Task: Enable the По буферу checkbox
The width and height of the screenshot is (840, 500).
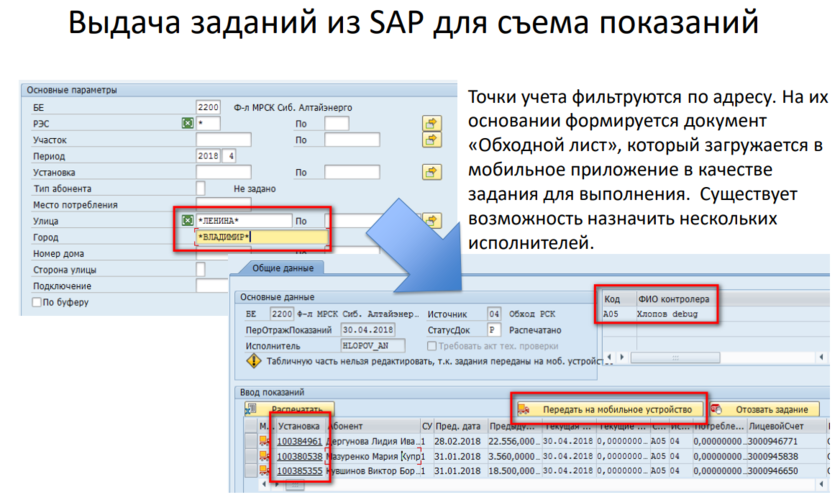Action: (37, 301)
